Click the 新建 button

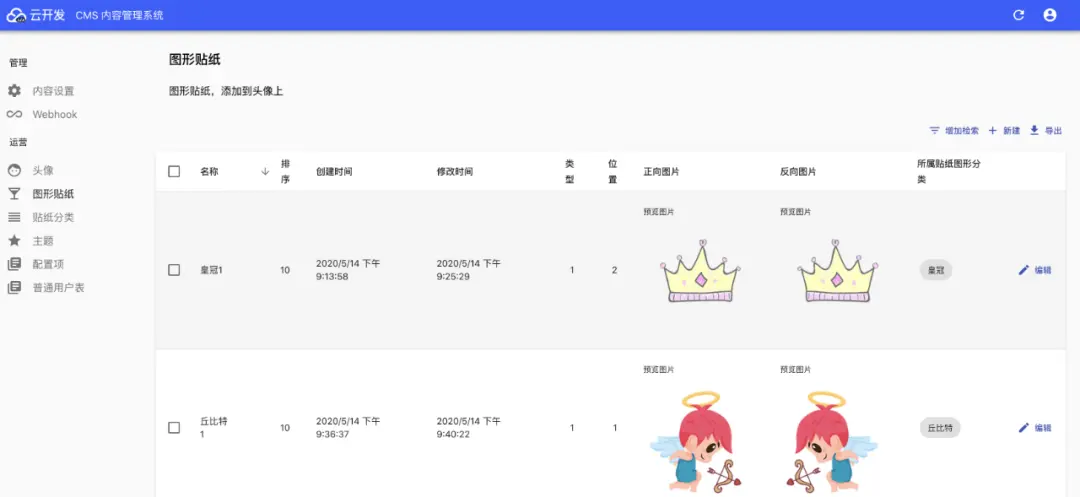tap(1004, 130)
